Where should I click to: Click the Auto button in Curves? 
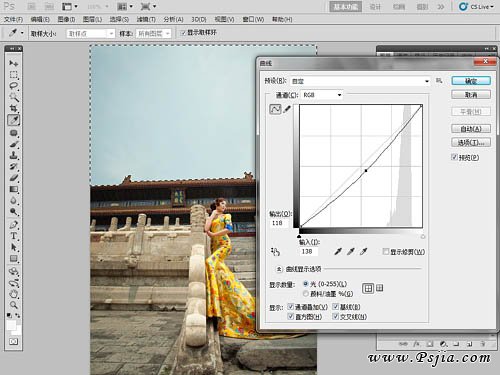(471, 129)
